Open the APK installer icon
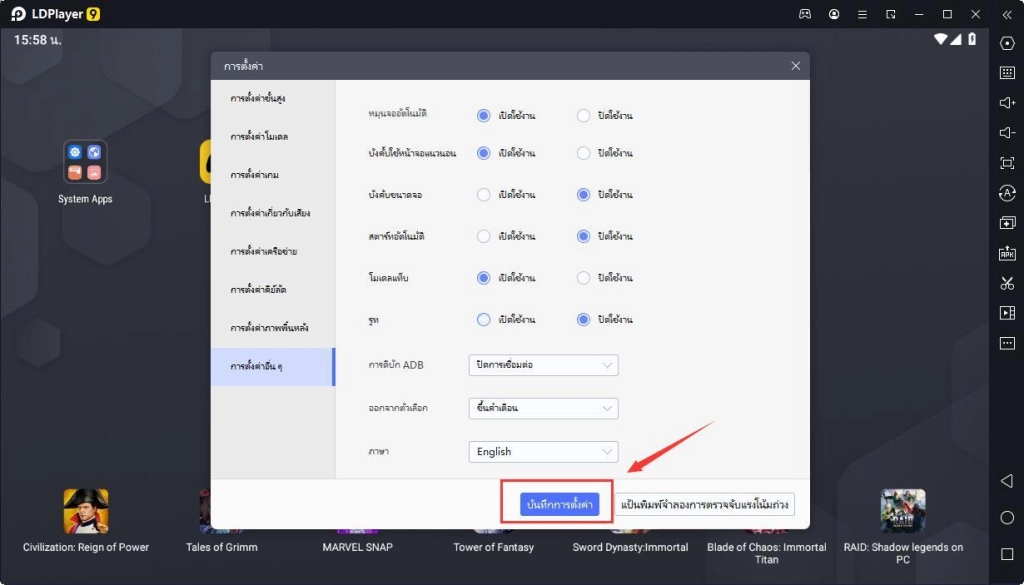Image resolution: width=1024 pixels, height=585 pixels. [x=1007, y=254]
